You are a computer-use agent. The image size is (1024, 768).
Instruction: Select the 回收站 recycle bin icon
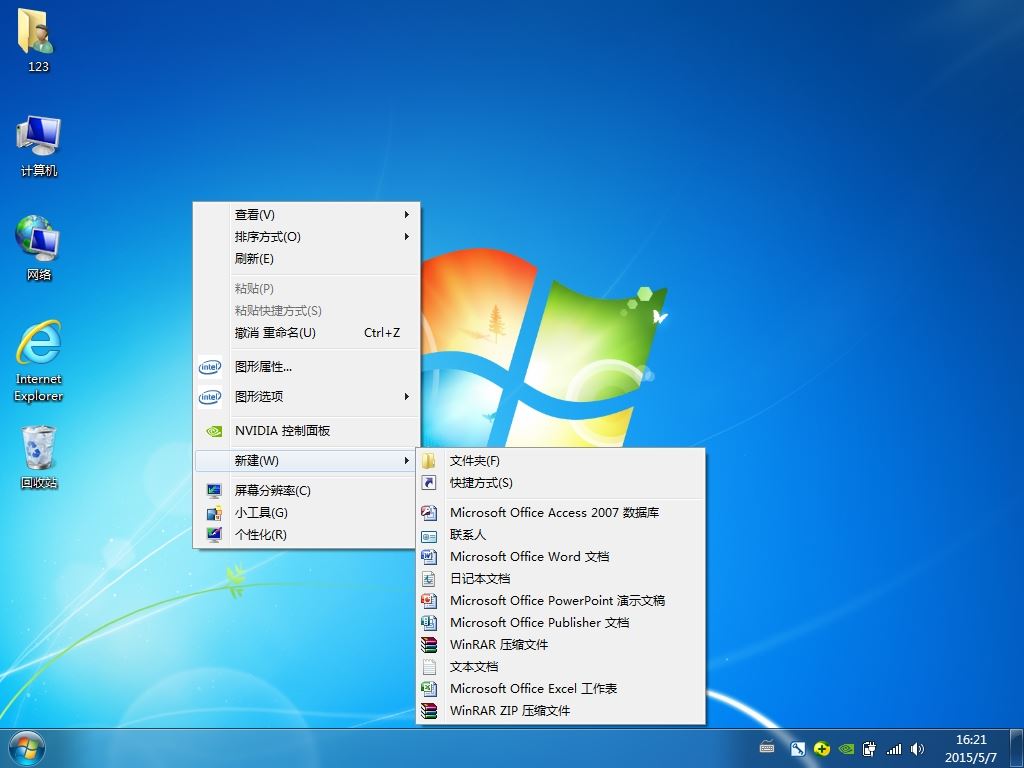point(39,456)
